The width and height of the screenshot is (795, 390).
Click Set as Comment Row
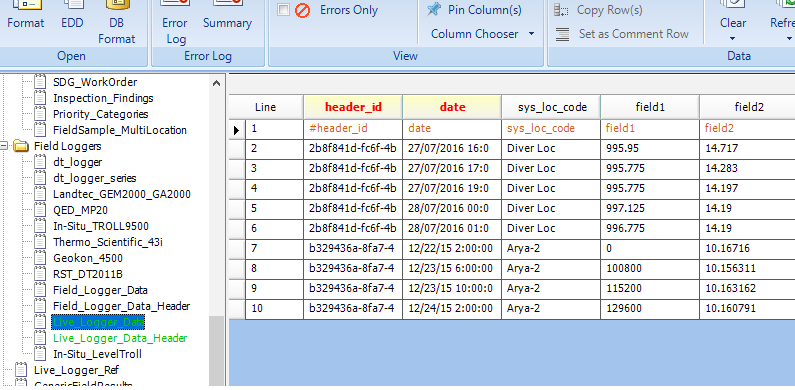pyautogui.click(x=622, y=34)
